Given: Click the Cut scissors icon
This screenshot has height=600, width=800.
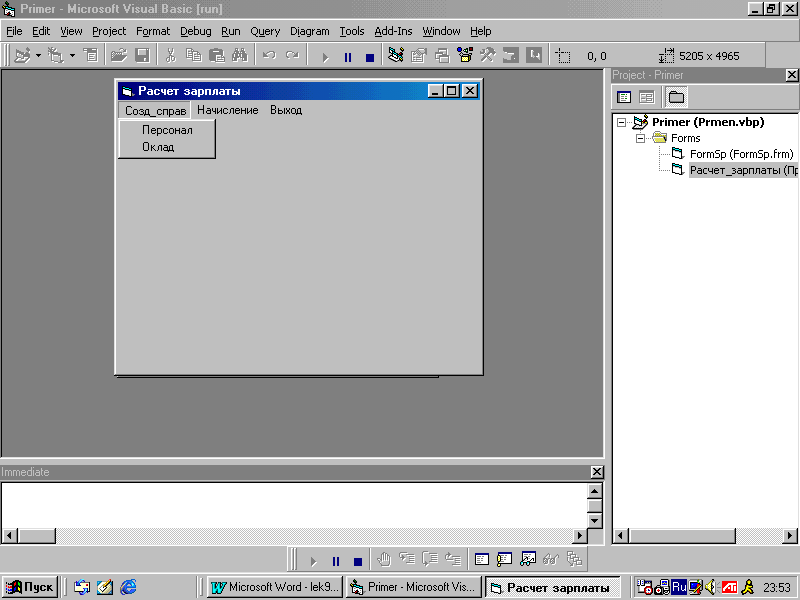Looking at the screenshot, I should coord(170,55).
